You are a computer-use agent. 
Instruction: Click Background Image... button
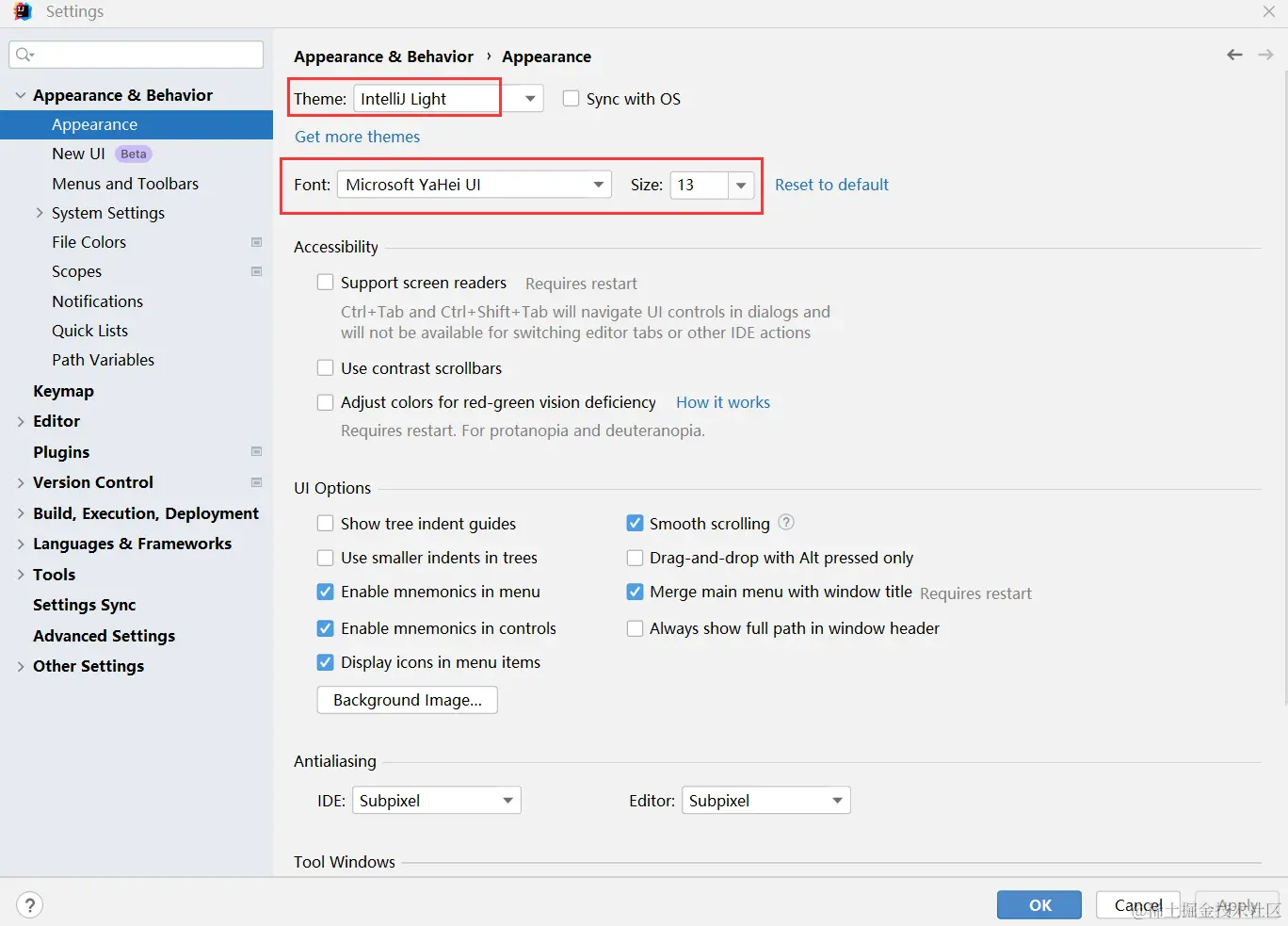407,700
